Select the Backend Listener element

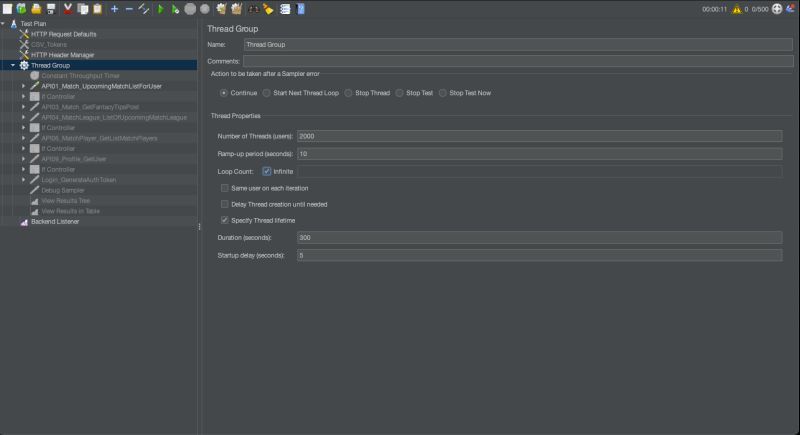(x=55, y=222)
